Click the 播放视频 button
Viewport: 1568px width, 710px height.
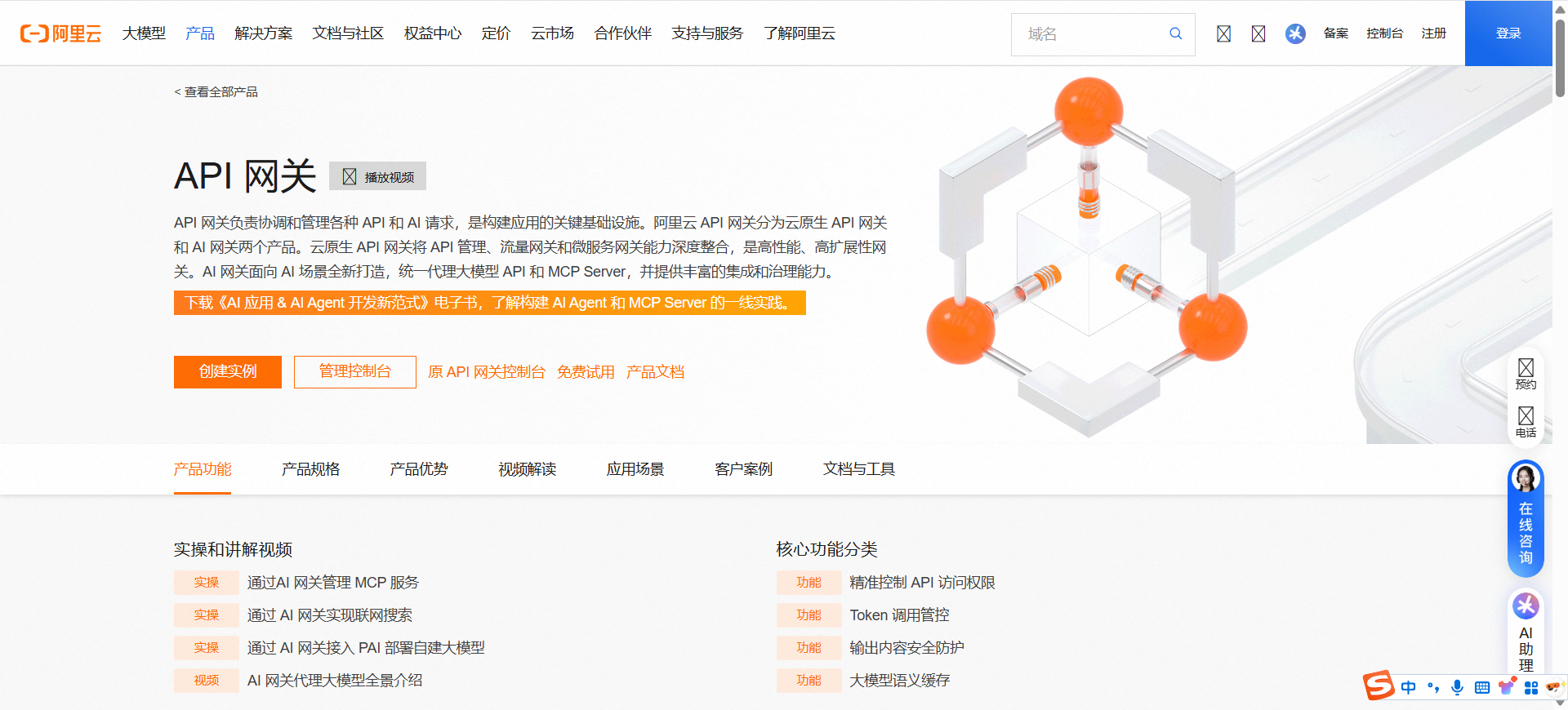point(377,176)
